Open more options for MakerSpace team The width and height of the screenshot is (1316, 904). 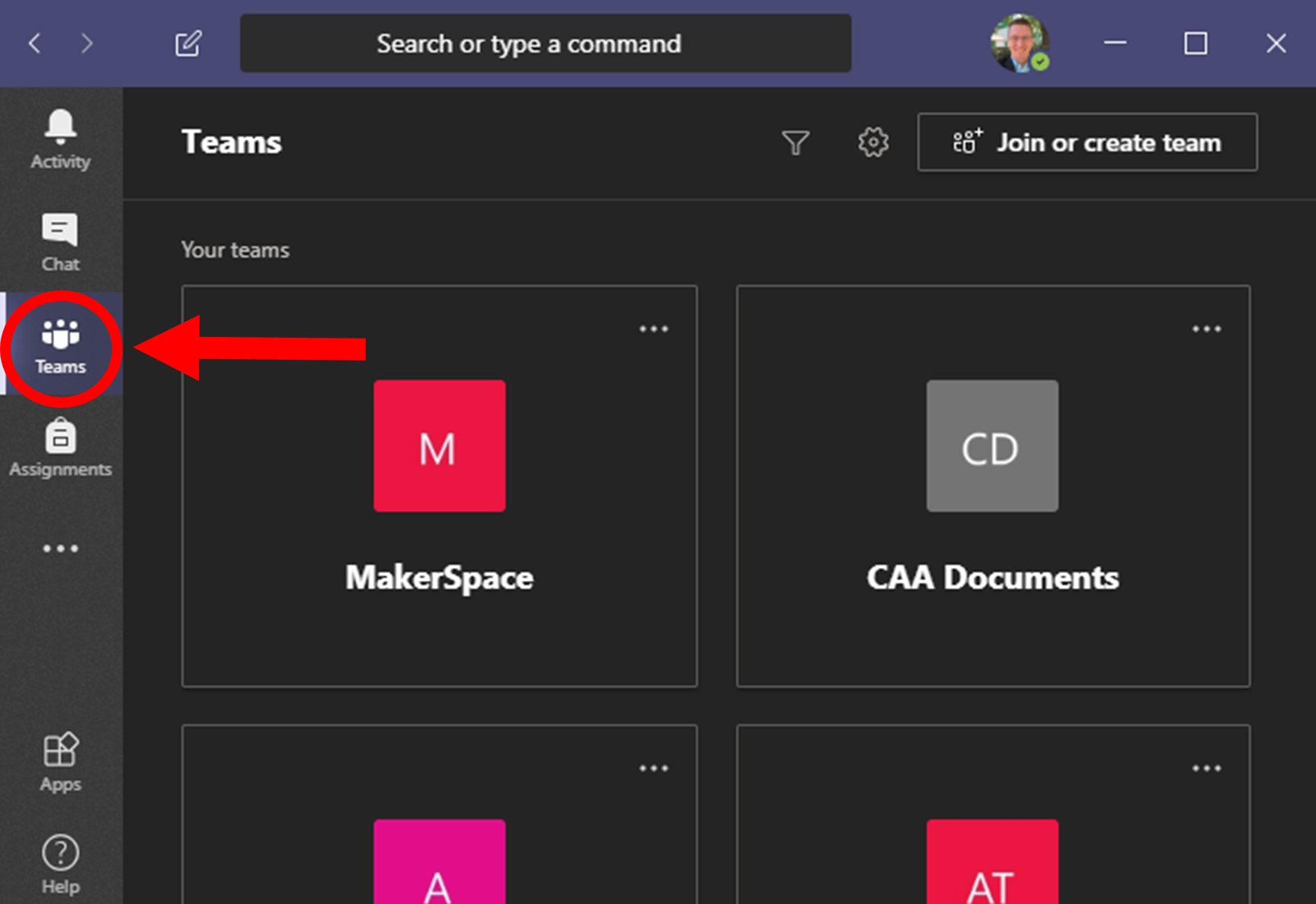tap(654, 329)
